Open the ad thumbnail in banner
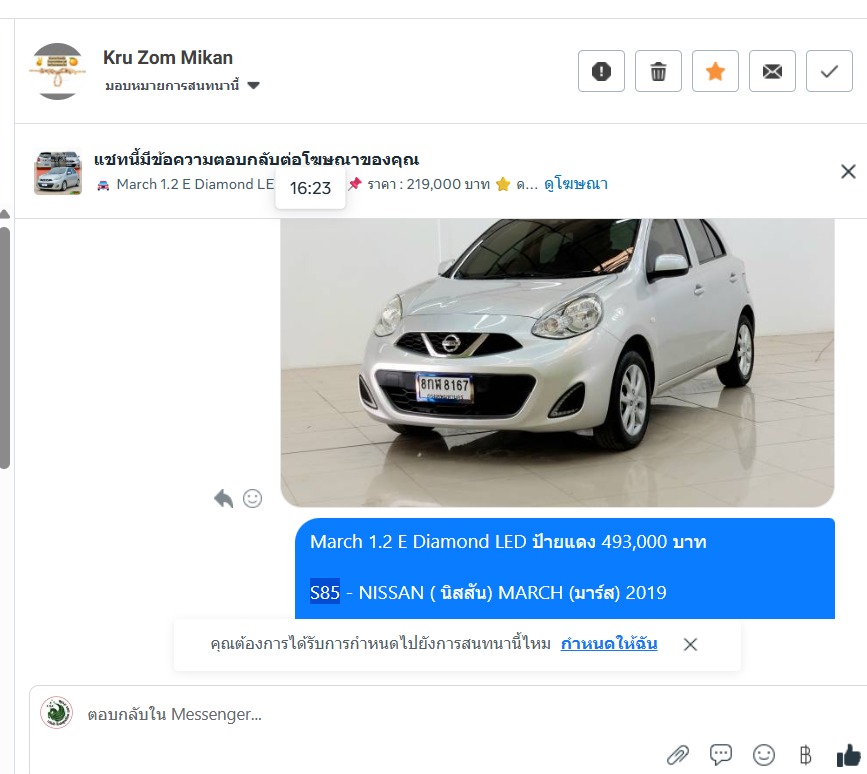The height and width of the screenshot is (774, 867). (58, 172)
